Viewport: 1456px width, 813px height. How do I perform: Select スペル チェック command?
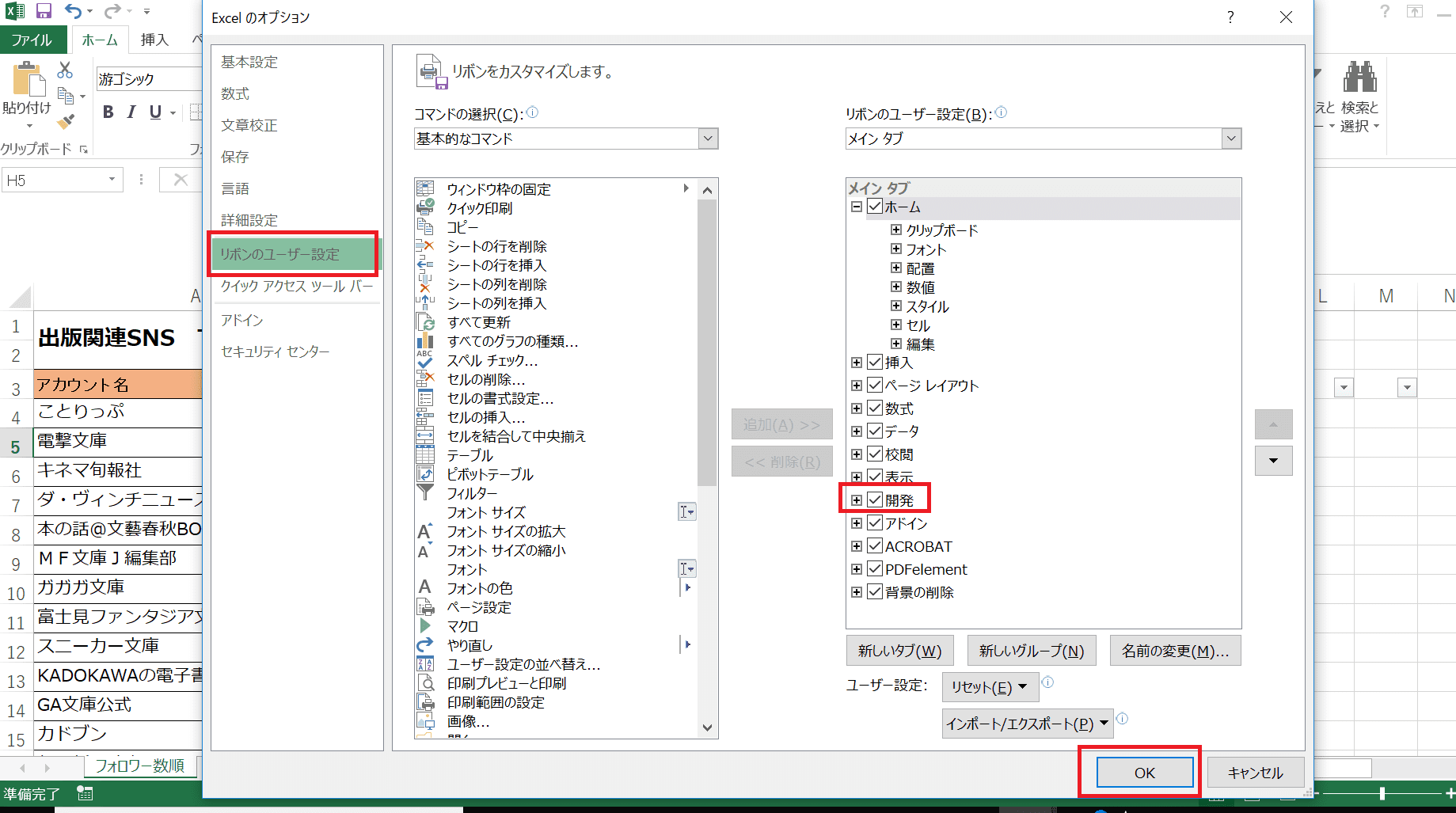pos(492,360)
